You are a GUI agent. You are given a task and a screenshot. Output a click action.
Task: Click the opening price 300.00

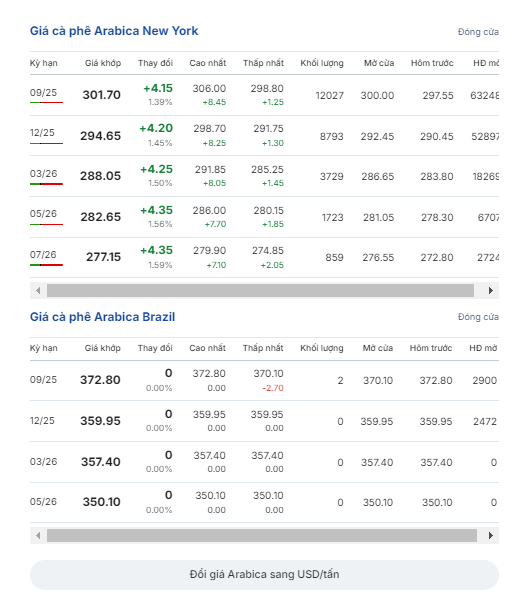377,96
